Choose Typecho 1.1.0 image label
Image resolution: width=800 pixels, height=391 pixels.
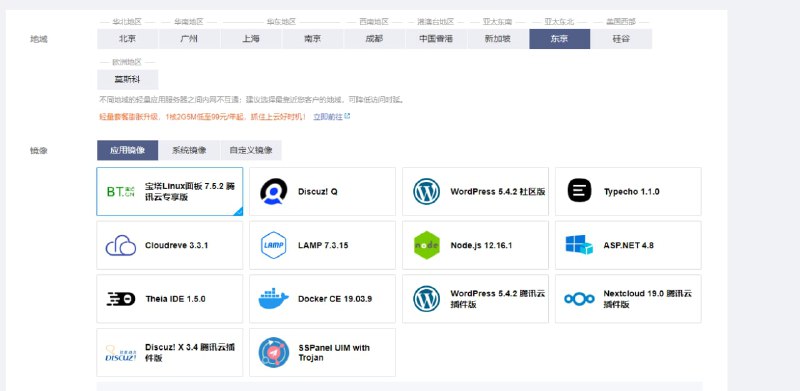pyautogui.click(x=631, y=191)
